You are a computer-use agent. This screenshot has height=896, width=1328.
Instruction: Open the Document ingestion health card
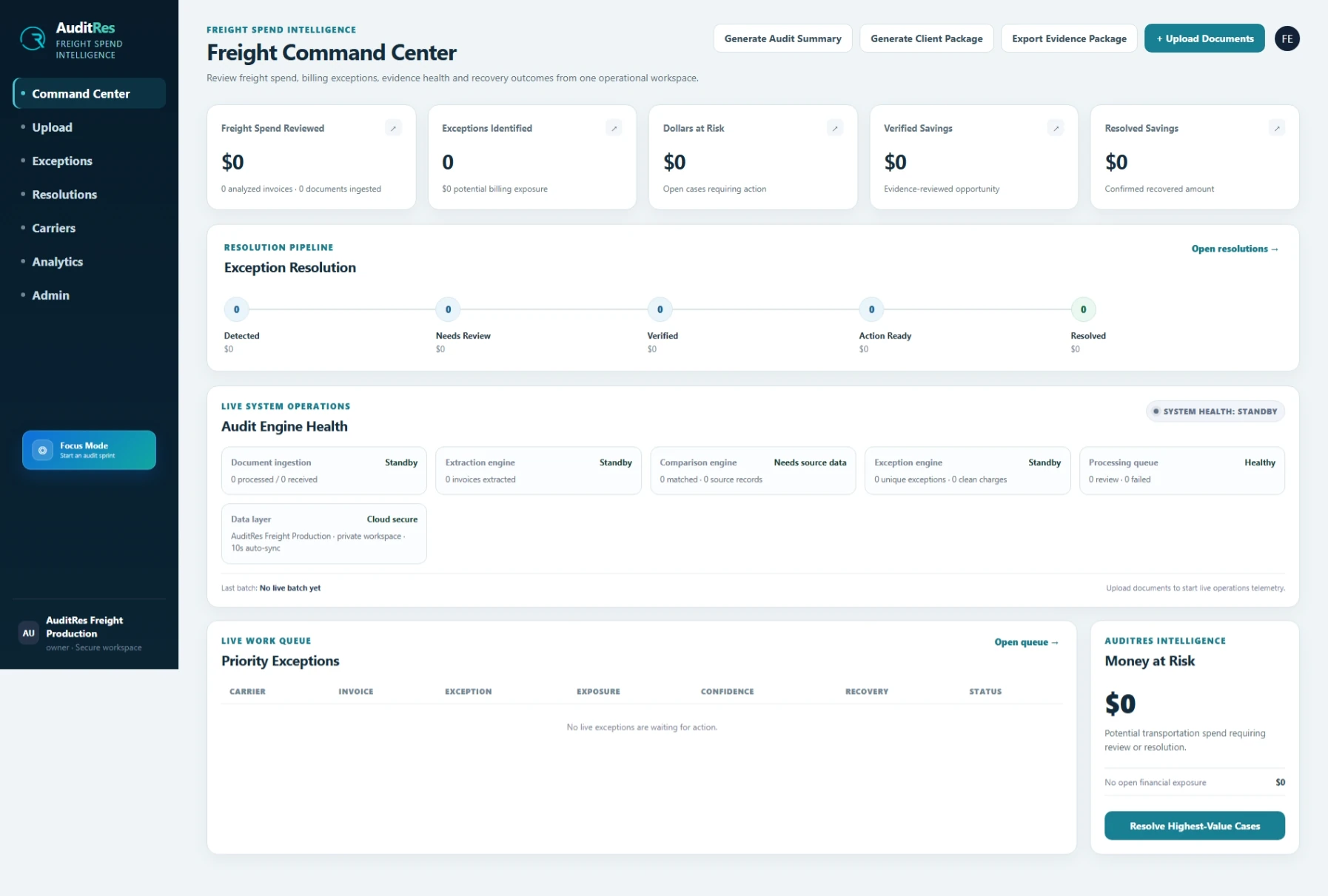coord(324,471)
